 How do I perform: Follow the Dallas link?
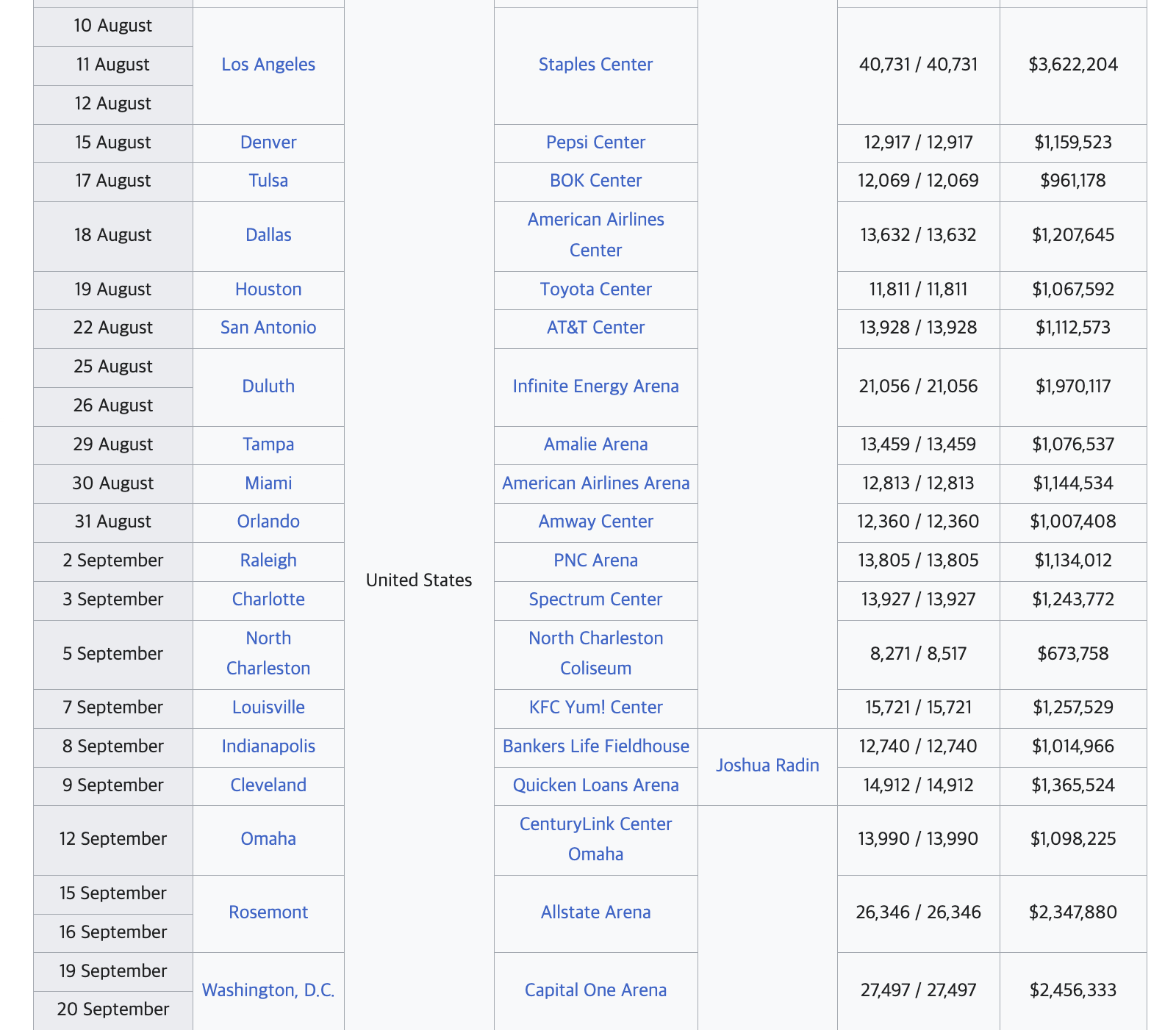[x=268, y=235]
